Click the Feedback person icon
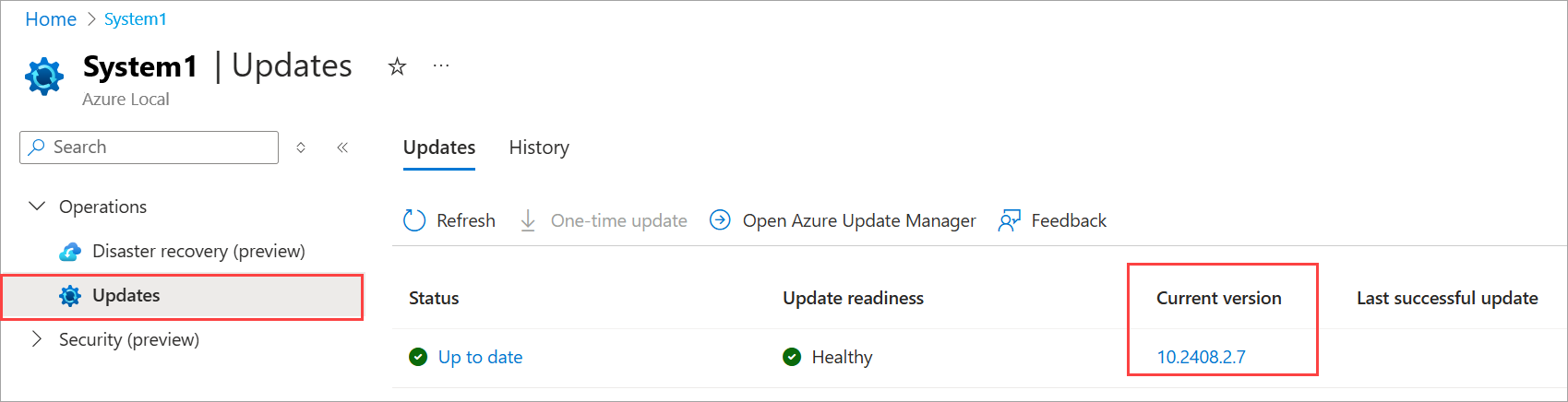The width and height of the screenshot is (1568, 402). point(1010,220)
